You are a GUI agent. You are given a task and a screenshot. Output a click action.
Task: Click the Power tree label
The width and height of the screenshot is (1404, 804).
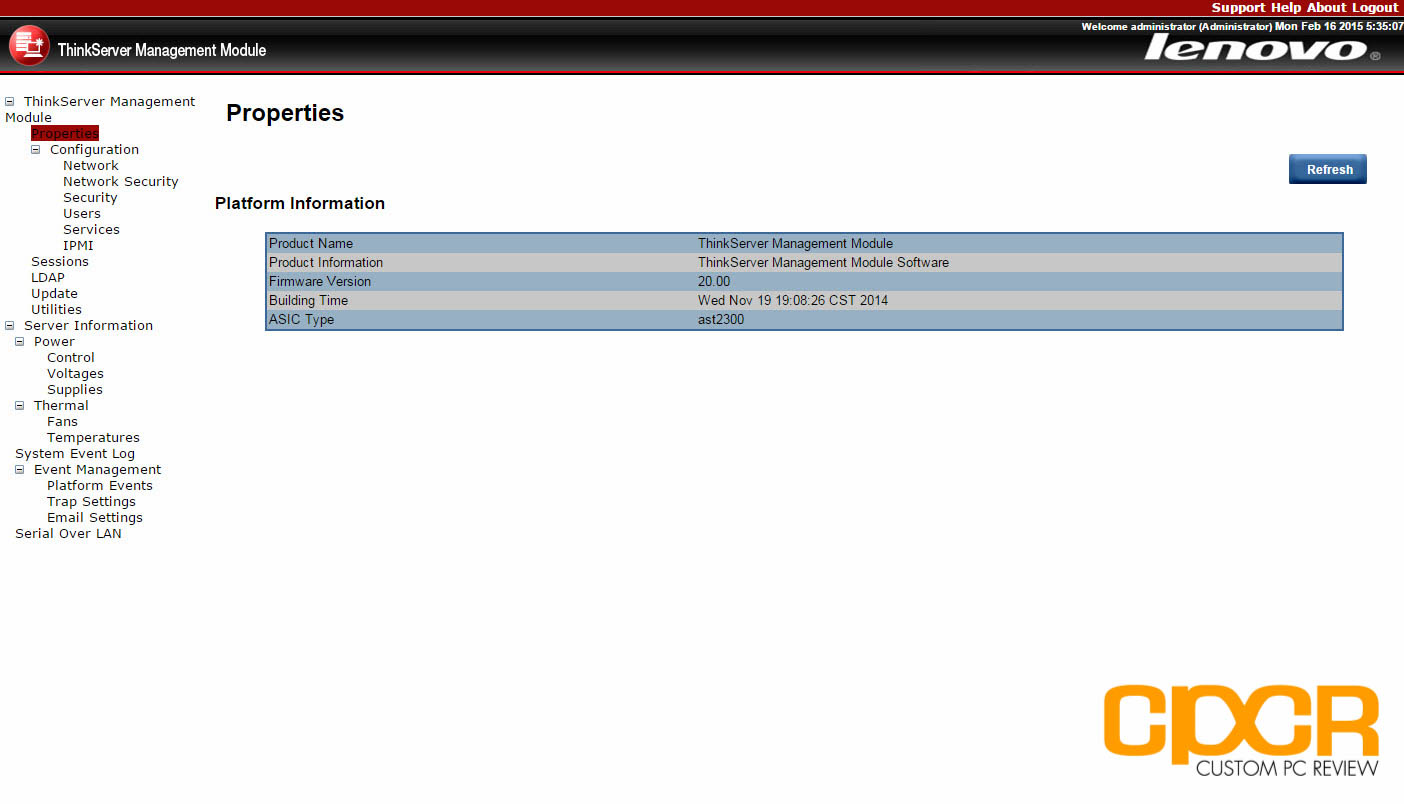tap(54, 342)
